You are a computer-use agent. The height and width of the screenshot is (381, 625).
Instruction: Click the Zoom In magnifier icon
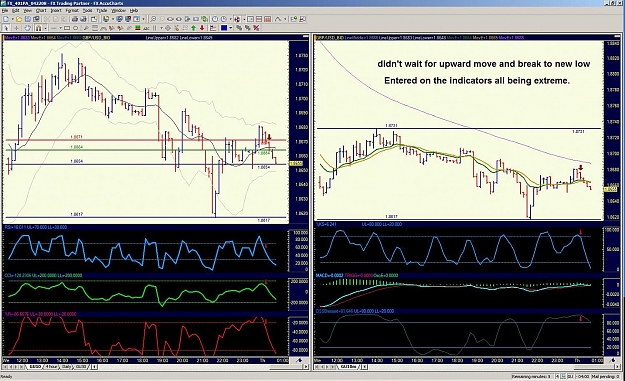coord(153,19)
